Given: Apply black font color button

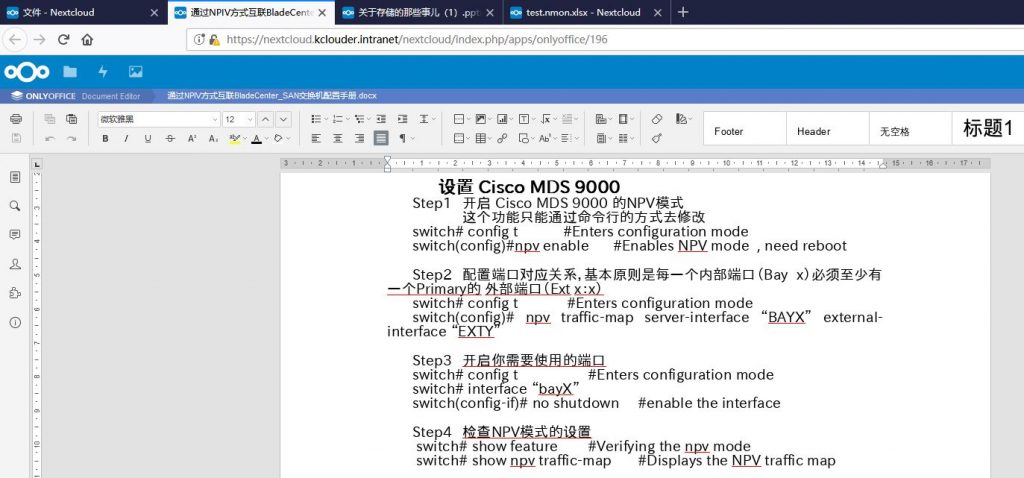Looking at the screenshot, I should coord(256,138).
